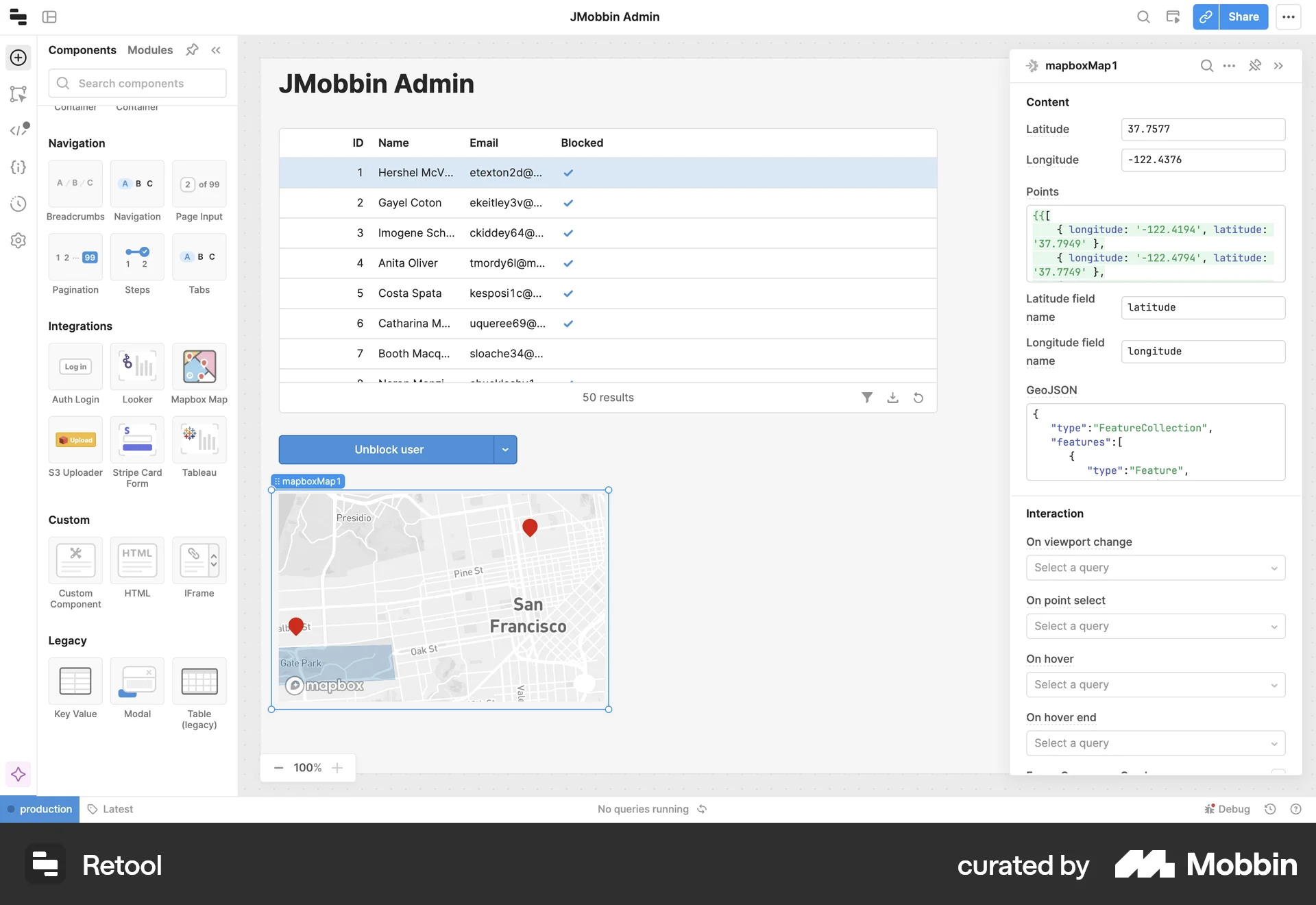Screen dimensions: 1316x905
Task: Refresh the table with reload icon
Action: (918, 398)
